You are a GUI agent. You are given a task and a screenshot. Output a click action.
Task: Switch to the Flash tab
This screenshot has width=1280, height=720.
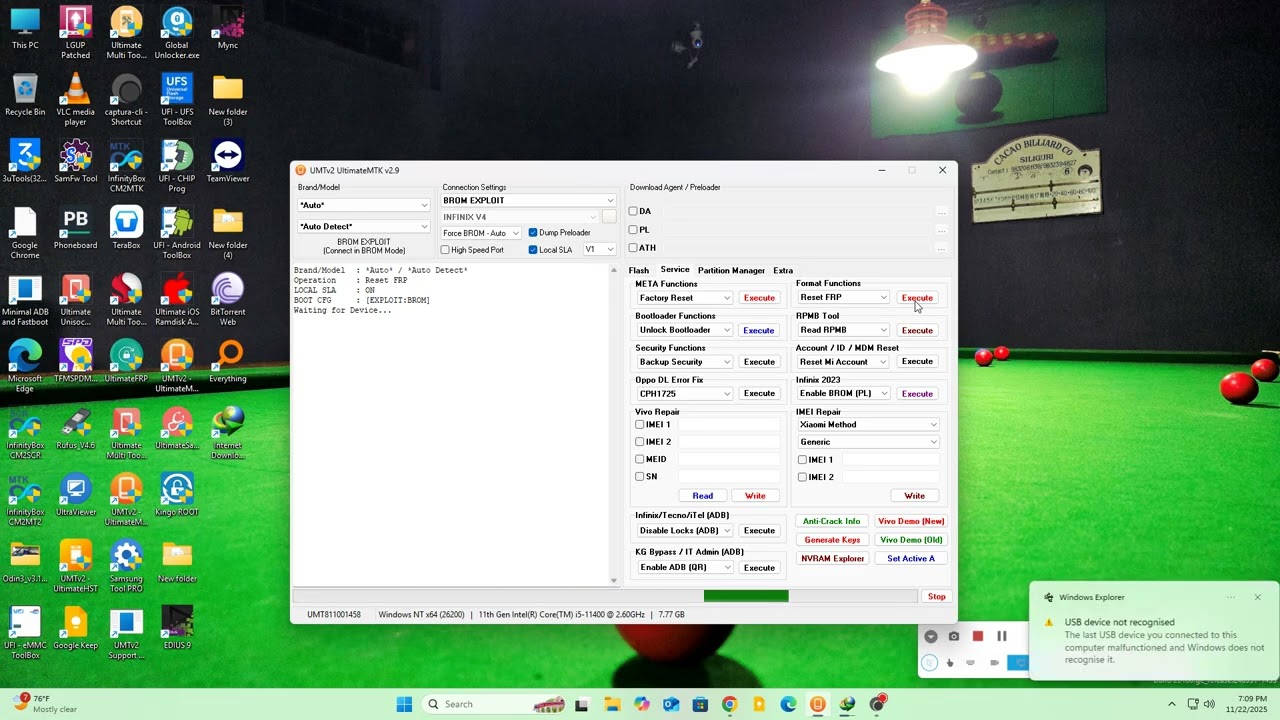point(638,270)
